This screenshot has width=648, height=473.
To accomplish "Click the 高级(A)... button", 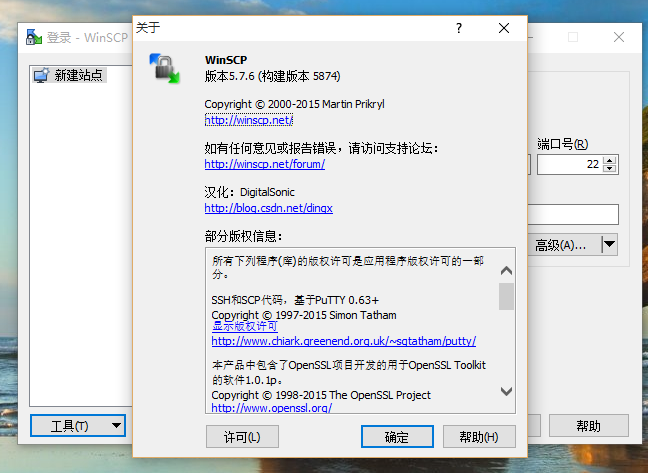I will (x=561, y=244).
